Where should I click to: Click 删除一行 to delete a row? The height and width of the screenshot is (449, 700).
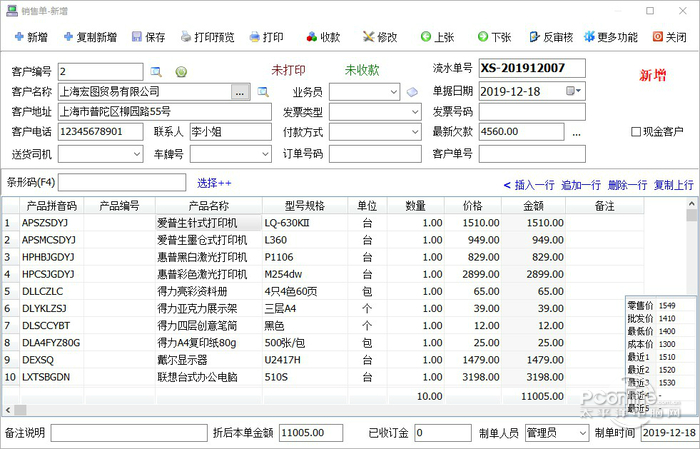click(x=627, y=185)
